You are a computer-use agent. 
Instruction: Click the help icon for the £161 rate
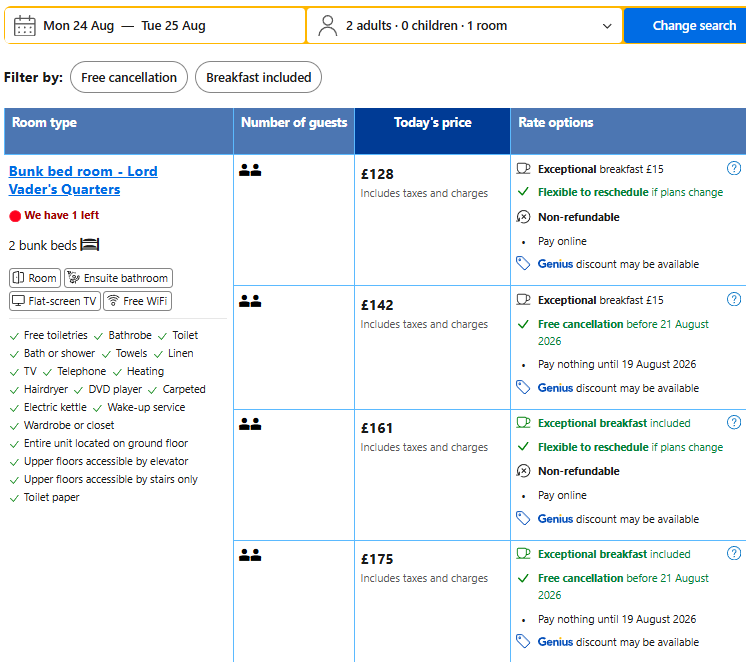[x=734, y=422]
